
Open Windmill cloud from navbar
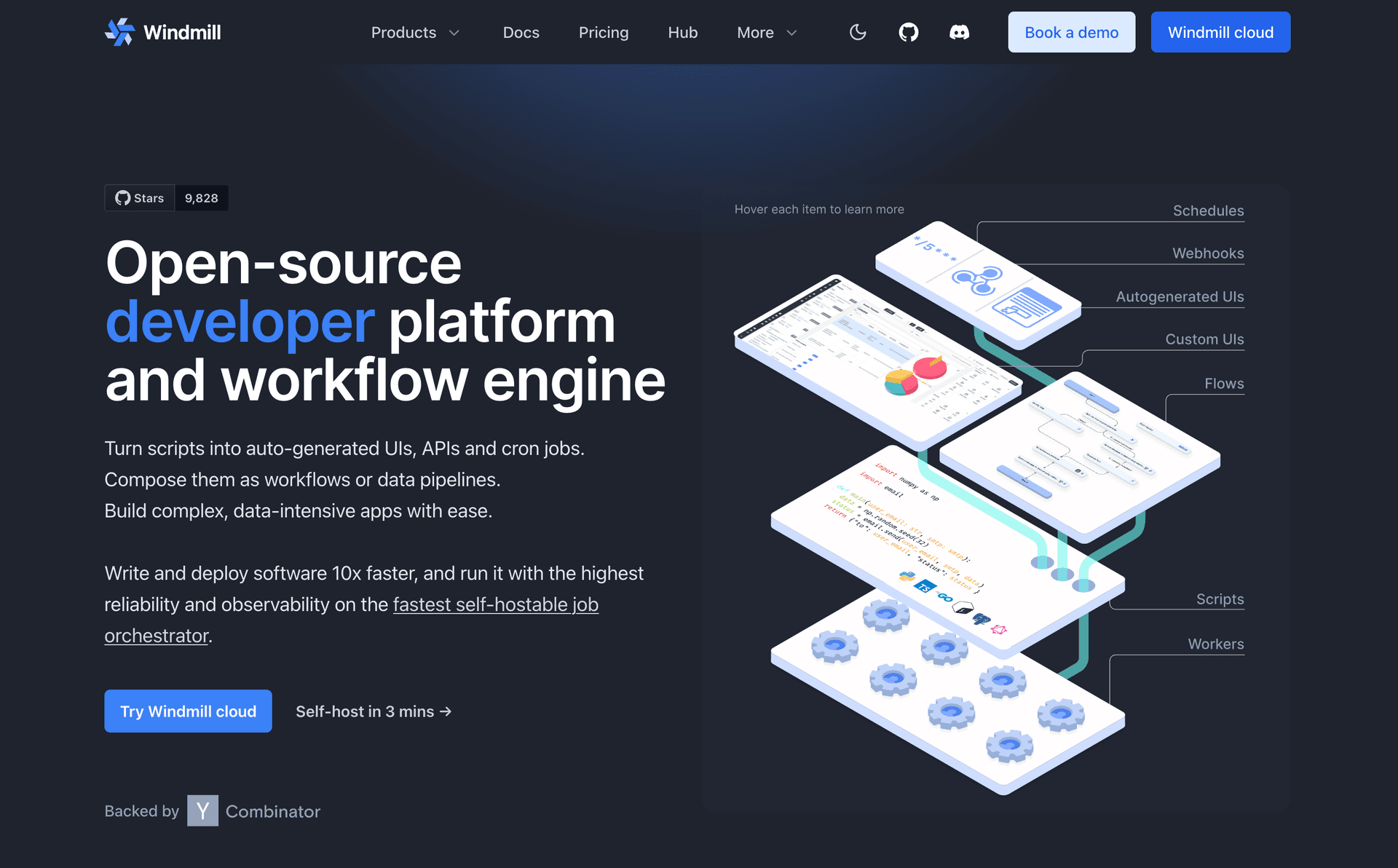pos(1220,32)
